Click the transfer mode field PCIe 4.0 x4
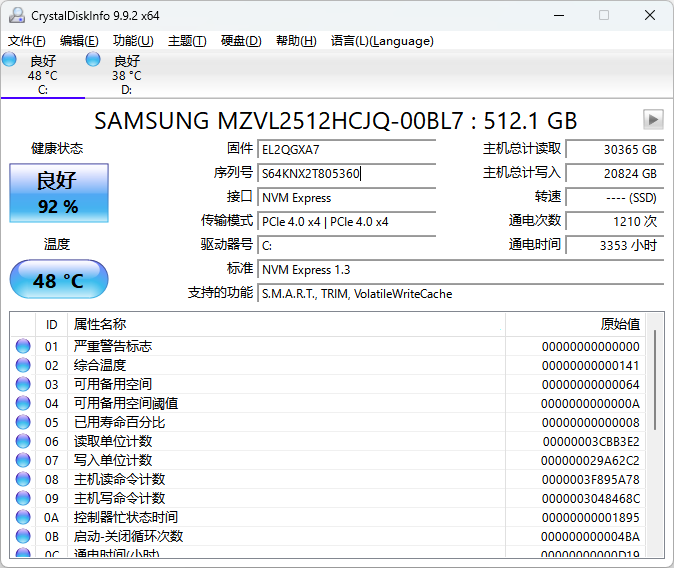The height and width of the screenshot is (568, 674). [x=346, y=222]
